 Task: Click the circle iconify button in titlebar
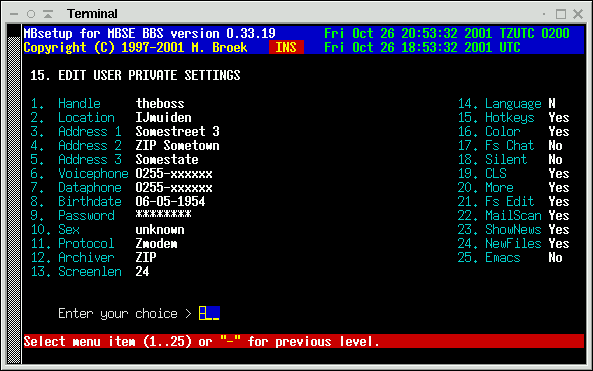click(31, 14)
